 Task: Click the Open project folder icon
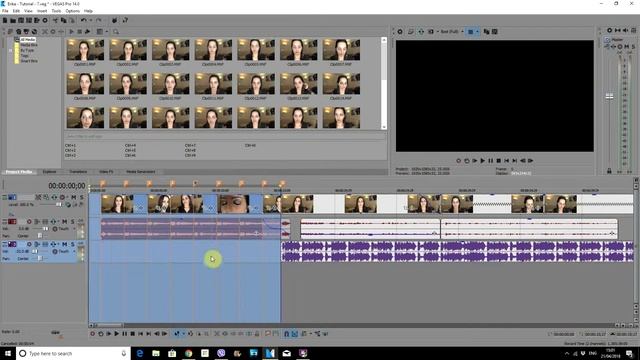(13, 20)
